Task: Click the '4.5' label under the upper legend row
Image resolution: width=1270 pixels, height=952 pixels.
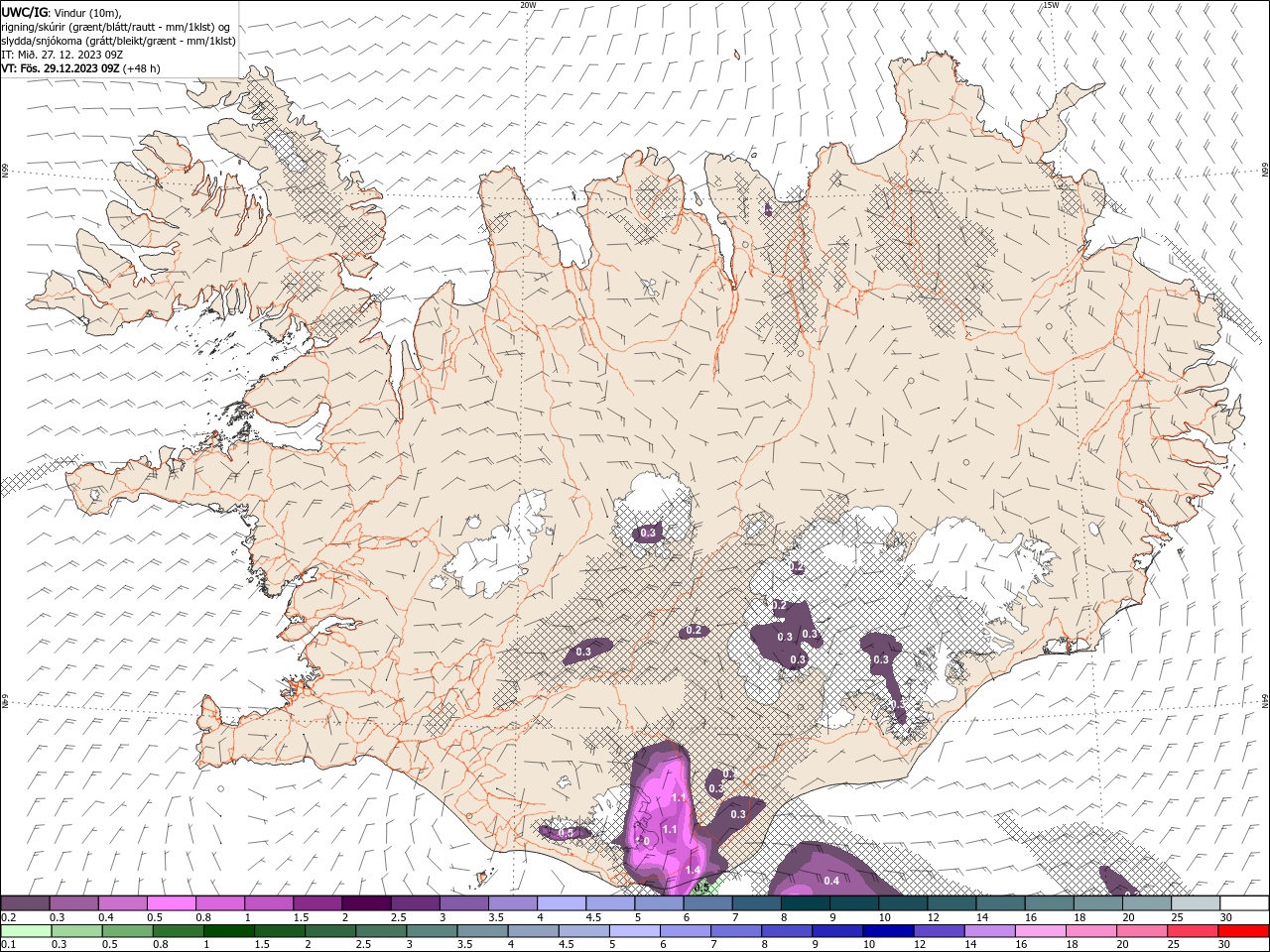Action: pos(593,918)
